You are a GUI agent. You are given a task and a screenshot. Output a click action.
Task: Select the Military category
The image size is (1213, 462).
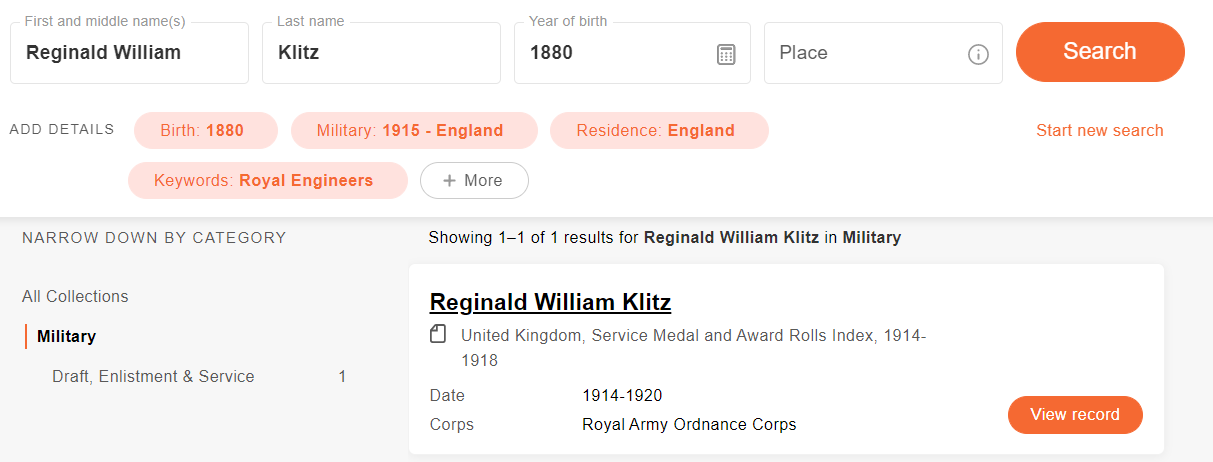pos(66,336)
